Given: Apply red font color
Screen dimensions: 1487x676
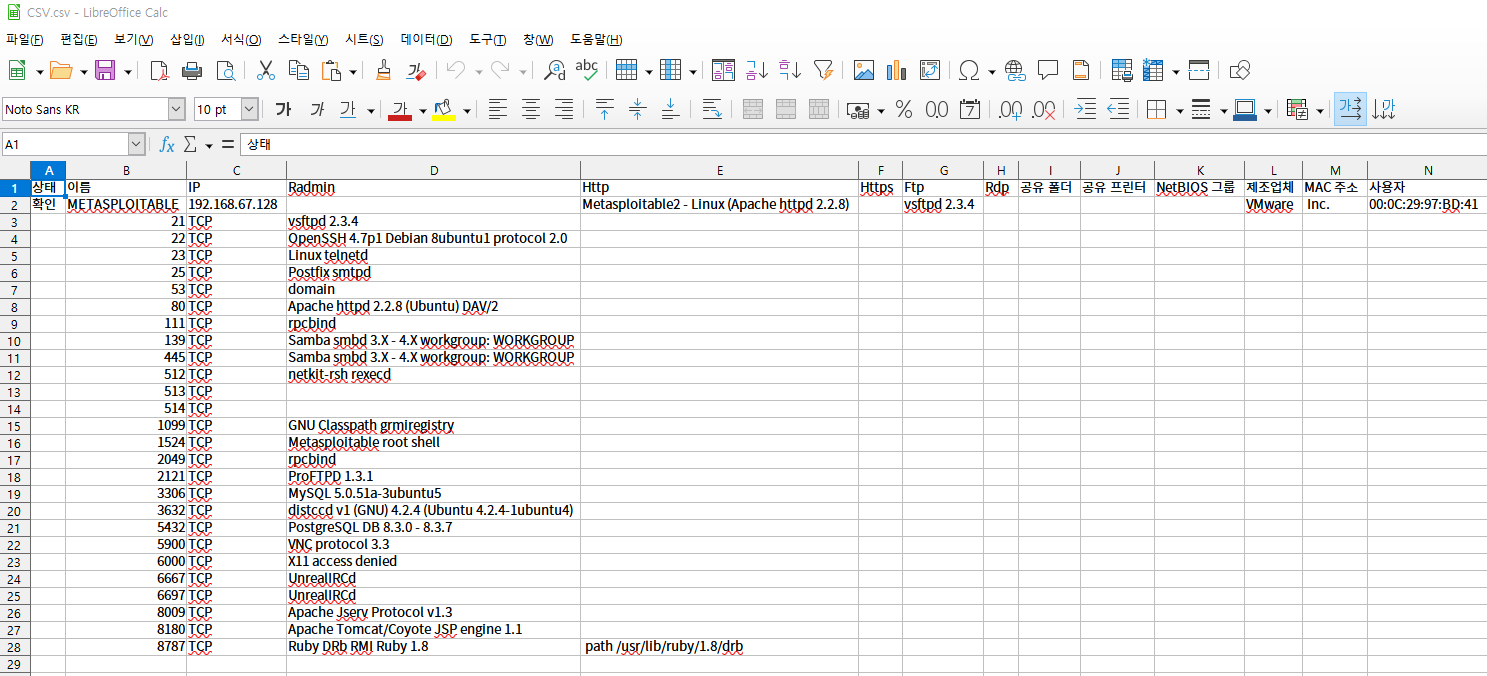Looking at the screenshot, I should 400,109.
